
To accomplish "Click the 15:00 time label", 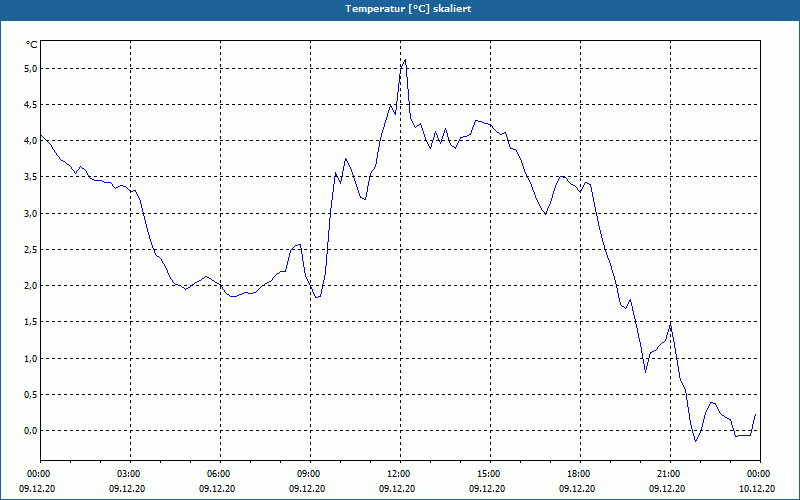I will point(490,474).
